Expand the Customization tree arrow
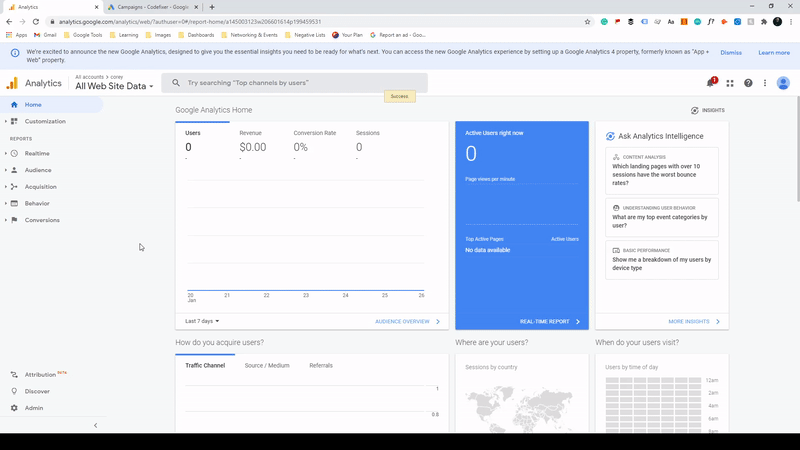 pyautogui.click(x=6, y=121)
